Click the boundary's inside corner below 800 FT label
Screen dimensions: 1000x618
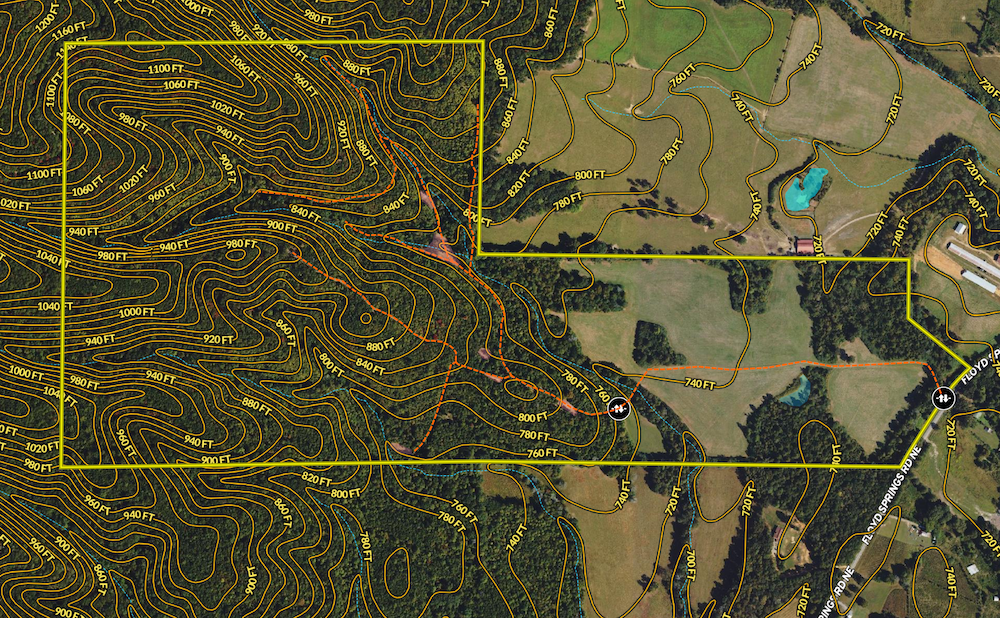[478, 254]
